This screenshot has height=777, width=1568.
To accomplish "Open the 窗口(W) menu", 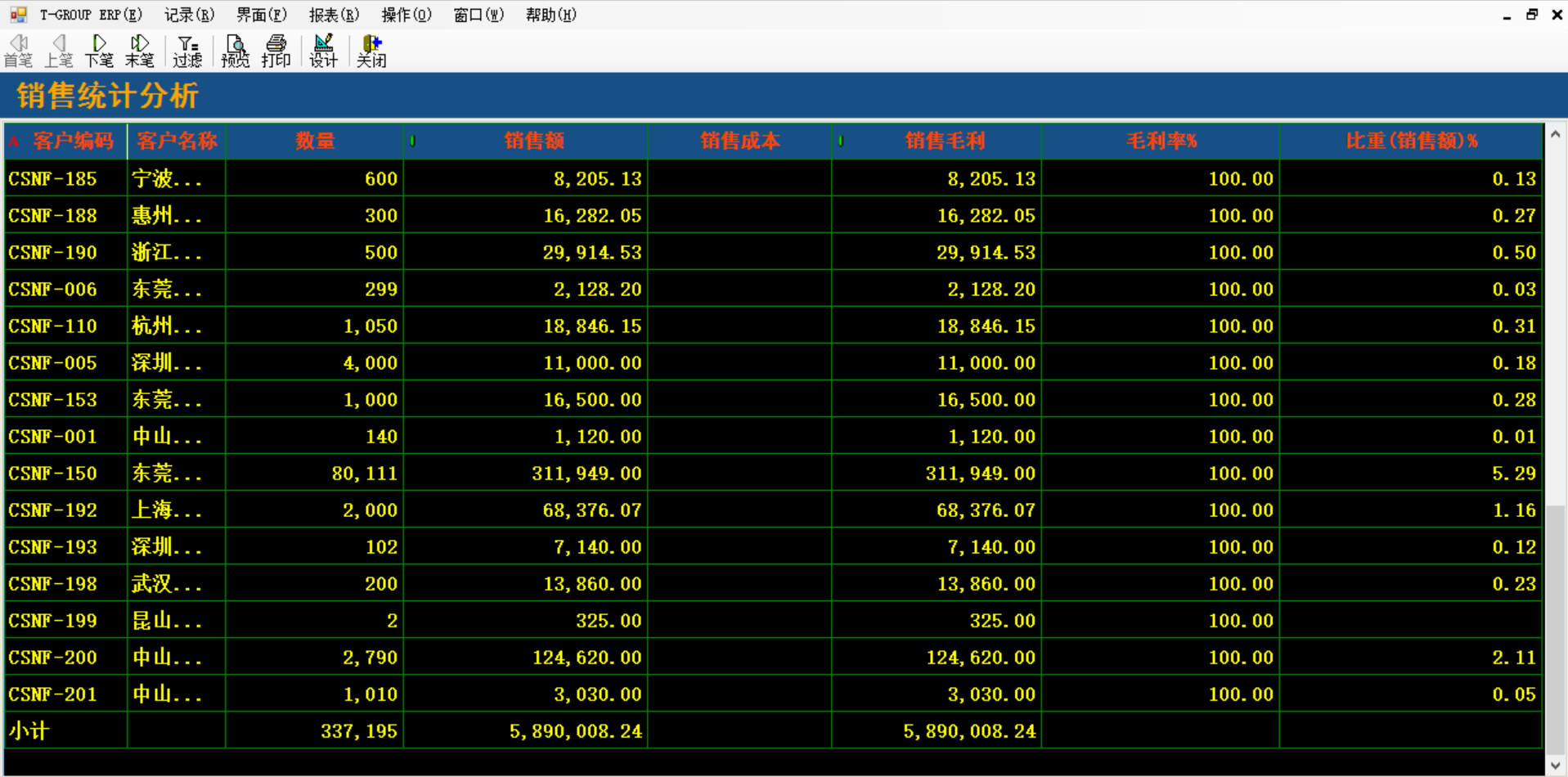I will click(x=478, y=15).
